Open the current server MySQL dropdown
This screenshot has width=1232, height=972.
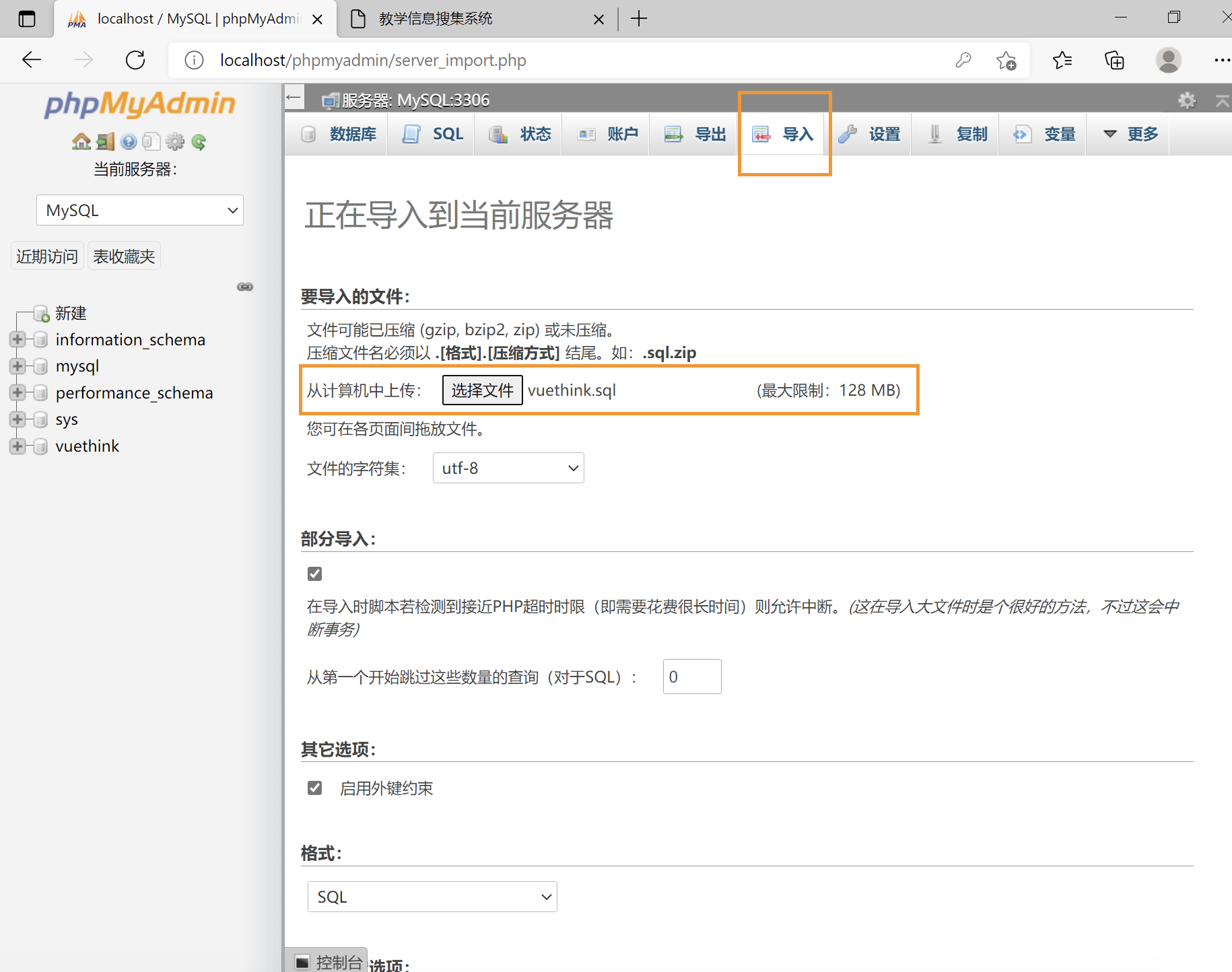(140, 210)
